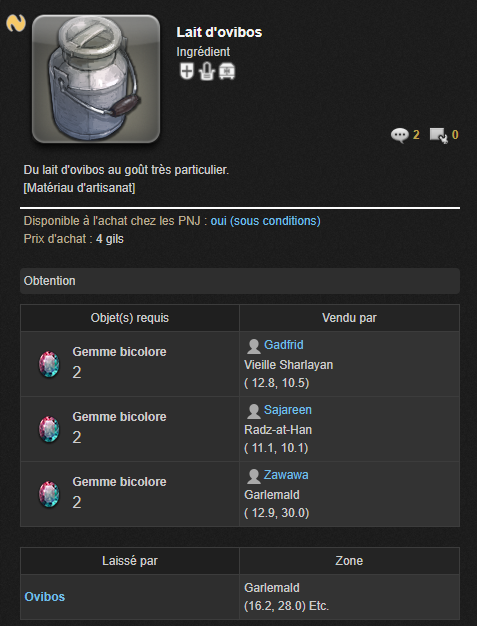Click the shield job icon under Ingrédient
This screenshot has height=627, width=477.
(186, 72)
